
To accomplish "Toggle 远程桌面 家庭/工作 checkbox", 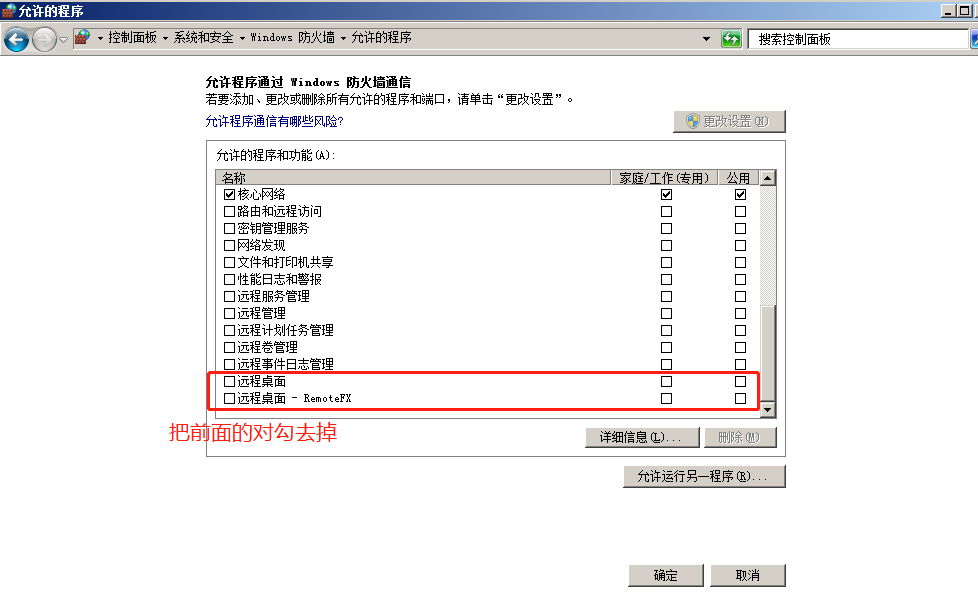I will (666, 381).
